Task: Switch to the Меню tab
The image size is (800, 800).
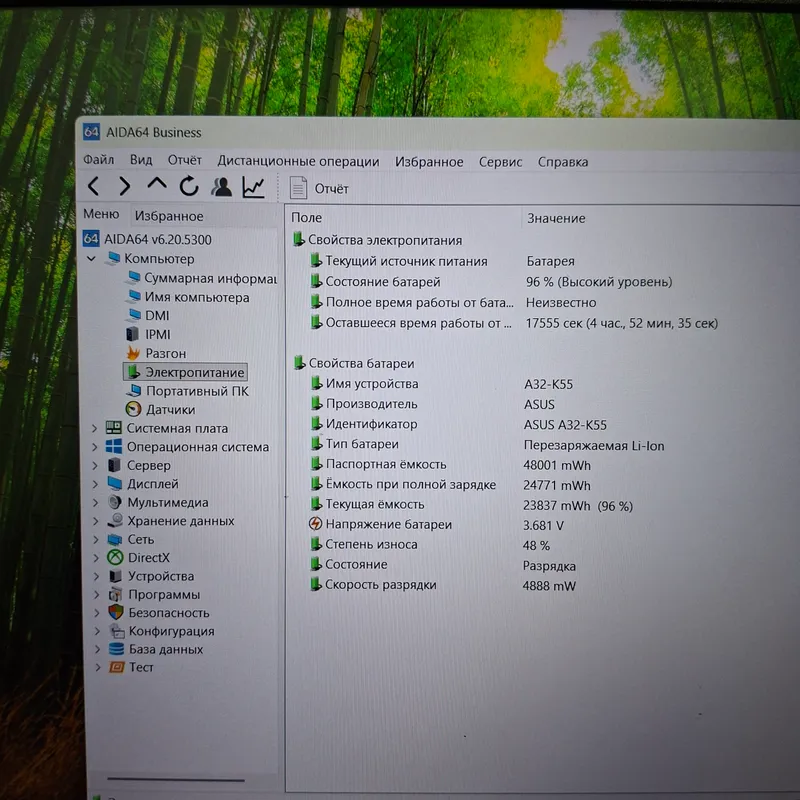Action: coord(101,214)
